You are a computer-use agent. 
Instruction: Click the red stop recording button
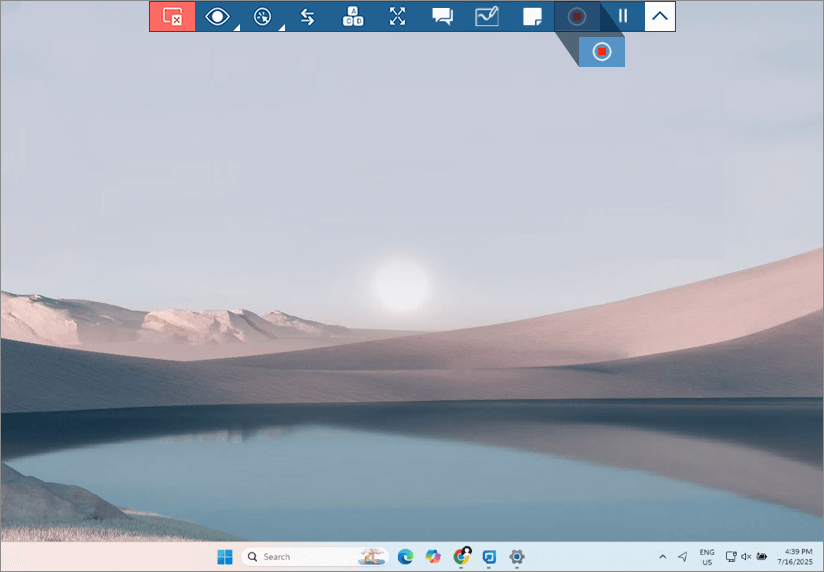601,51
